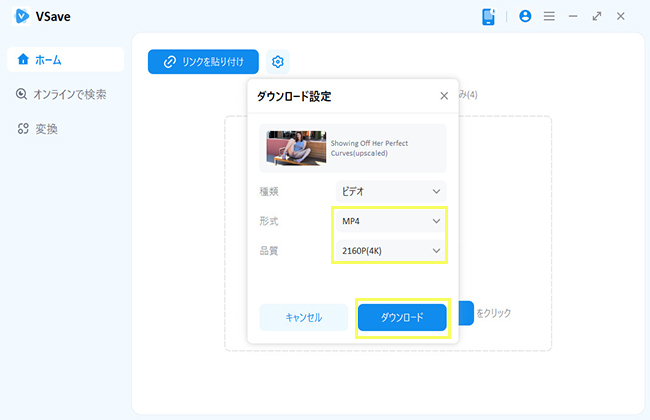Close the ダウンロード設定 dialog
Viewport: 650px width, 420px height.
point(444,96)
